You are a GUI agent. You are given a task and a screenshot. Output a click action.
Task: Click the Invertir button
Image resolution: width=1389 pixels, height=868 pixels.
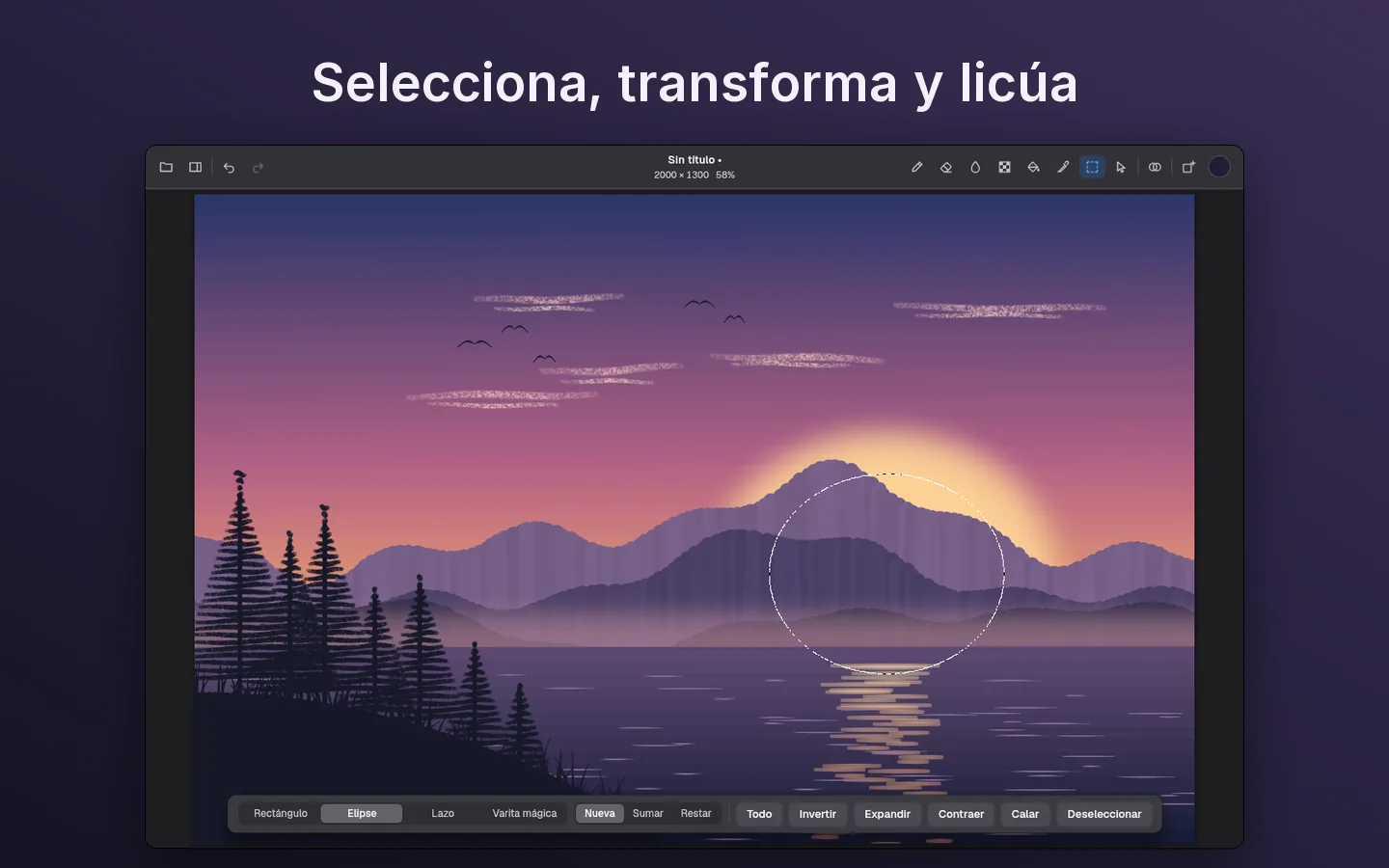[x=818, y=814]
